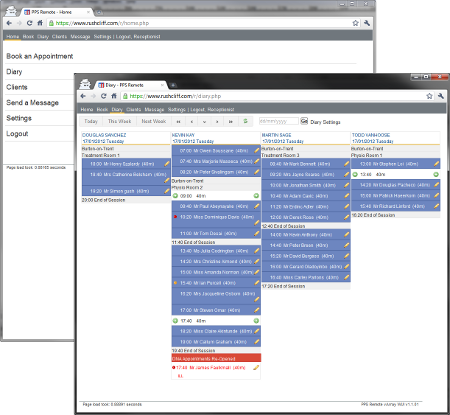Click Martin Sage column header name
450x415 pixels.
tap(276, 135)
